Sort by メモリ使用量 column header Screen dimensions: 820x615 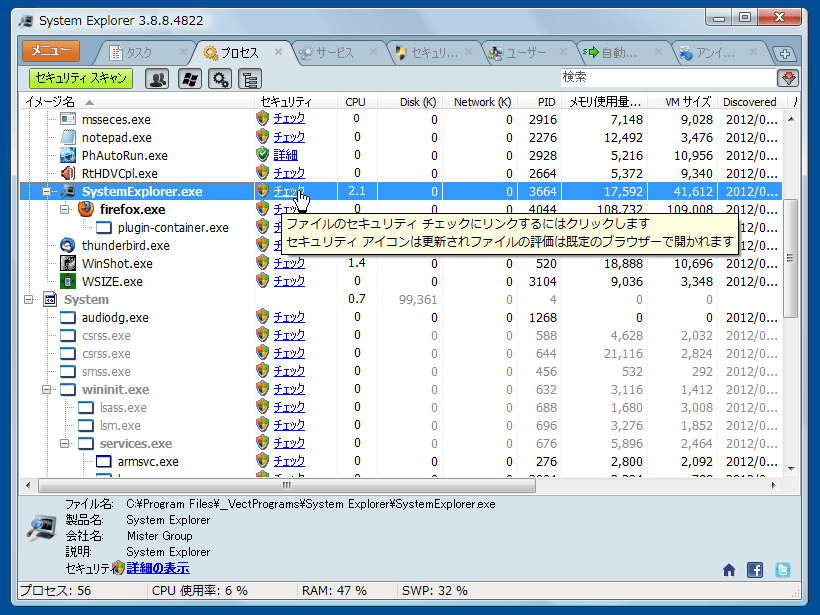(605, 102)
